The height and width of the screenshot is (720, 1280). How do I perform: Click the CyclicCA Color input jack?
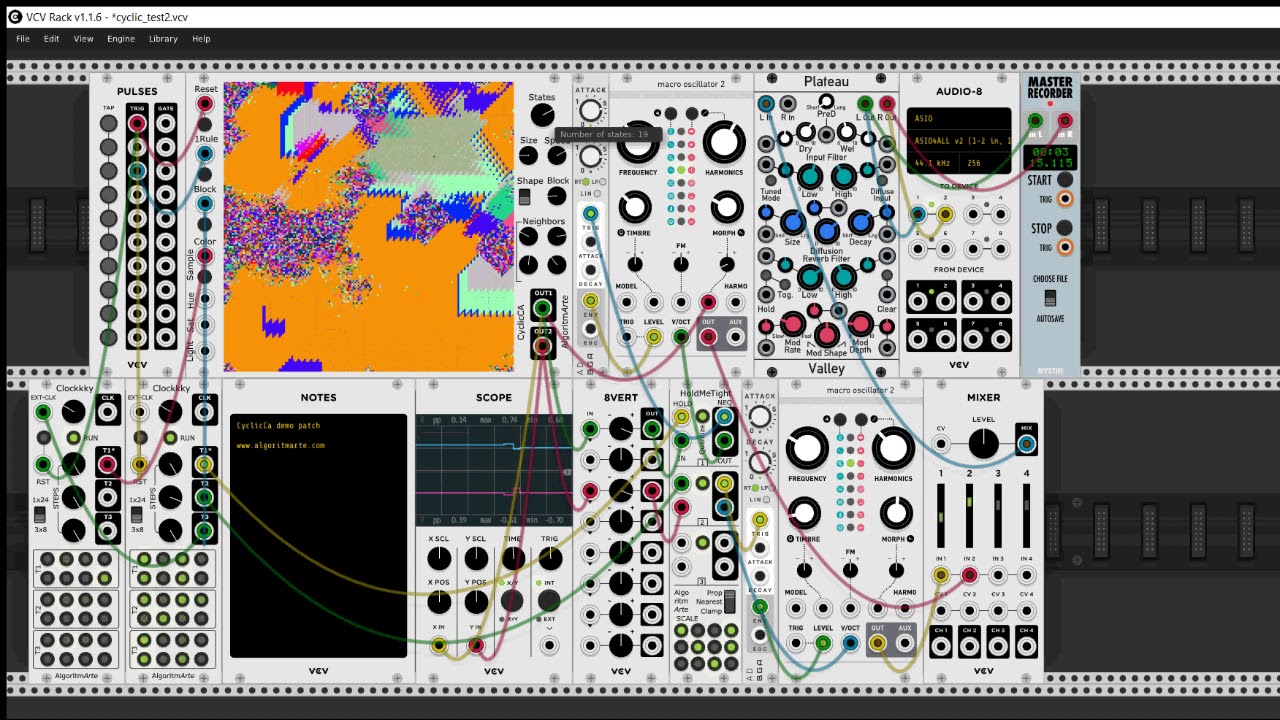(205, 256)
